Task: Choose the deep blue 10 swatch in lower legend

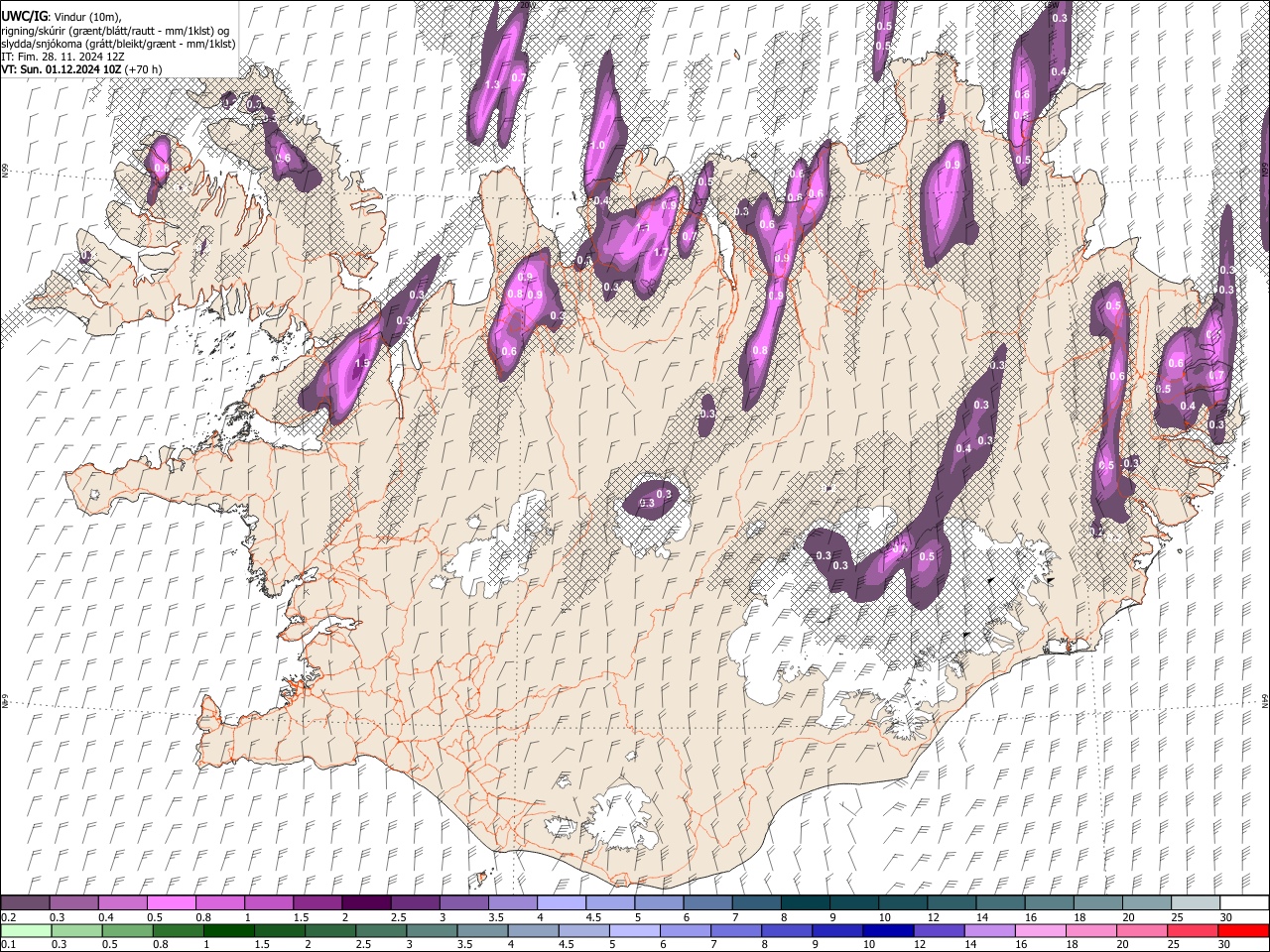Action: (889, 930)
